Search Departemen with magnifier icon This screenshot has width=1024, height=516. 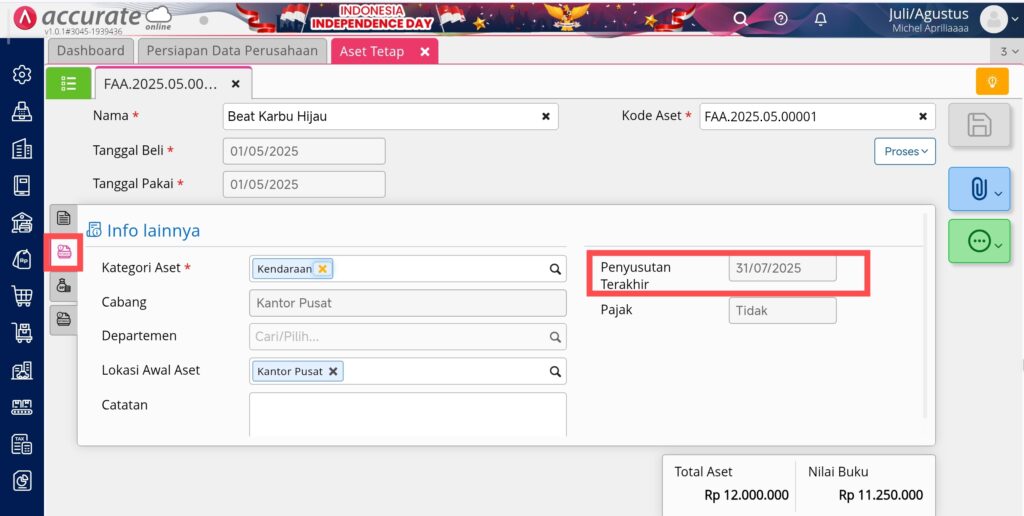click(x=554, y=337)
